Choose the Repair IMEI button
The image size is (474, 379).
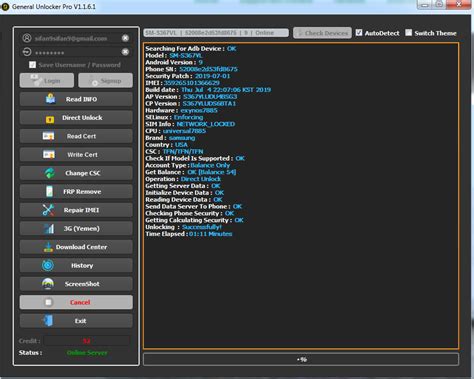point(76,210)
